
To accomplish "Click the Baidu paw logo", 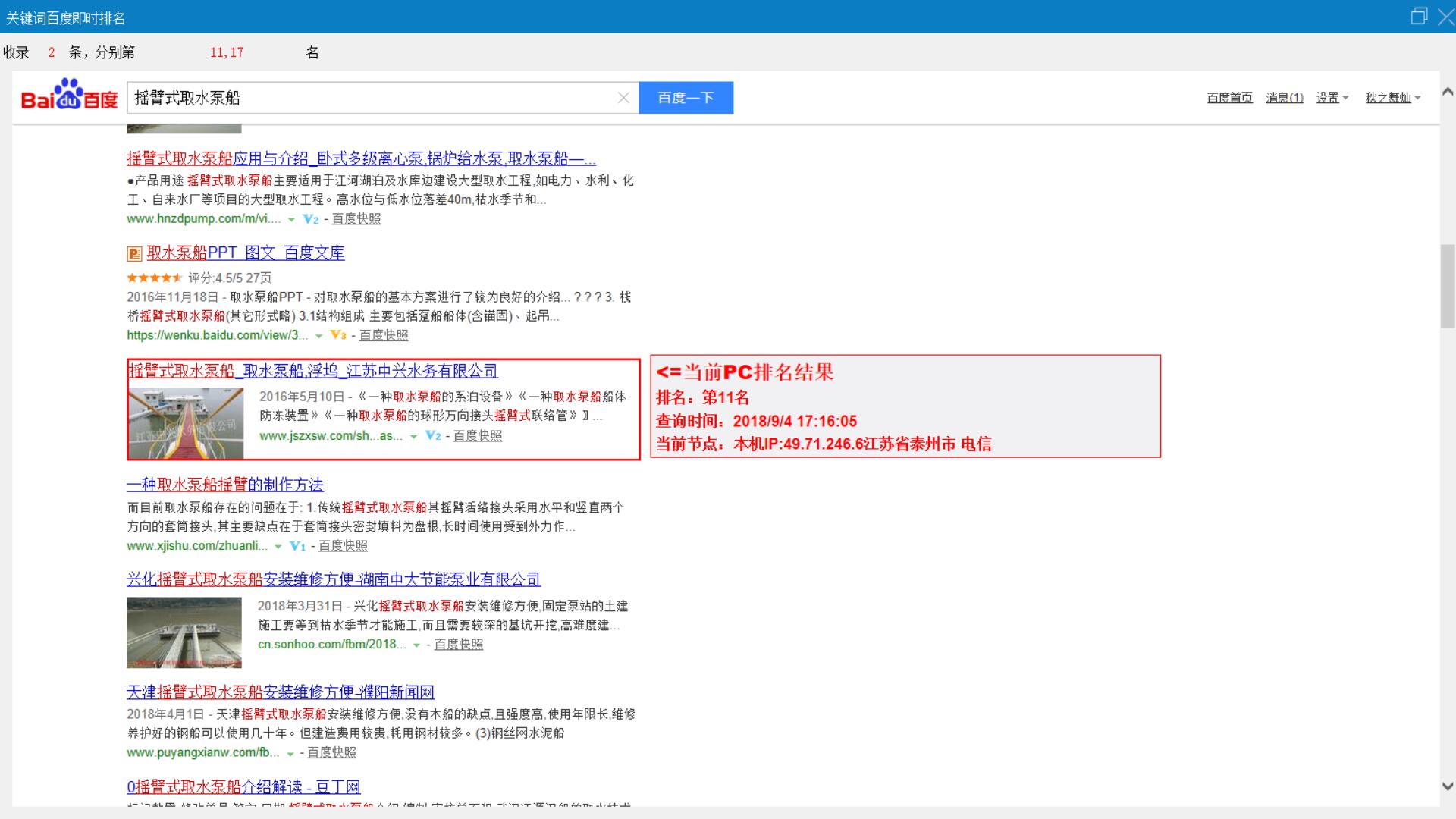I will 69,96.
